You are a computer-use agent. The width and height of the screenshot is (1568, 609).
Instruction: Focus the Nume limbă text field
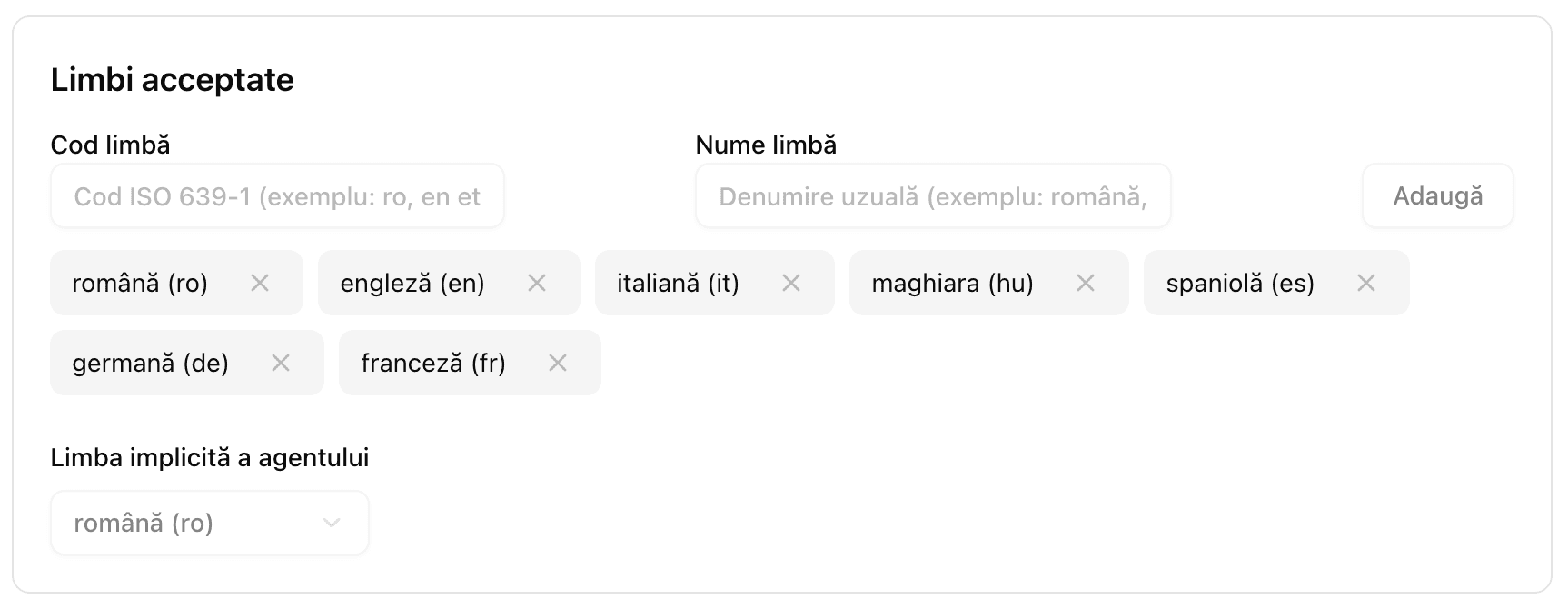point(933,195)
